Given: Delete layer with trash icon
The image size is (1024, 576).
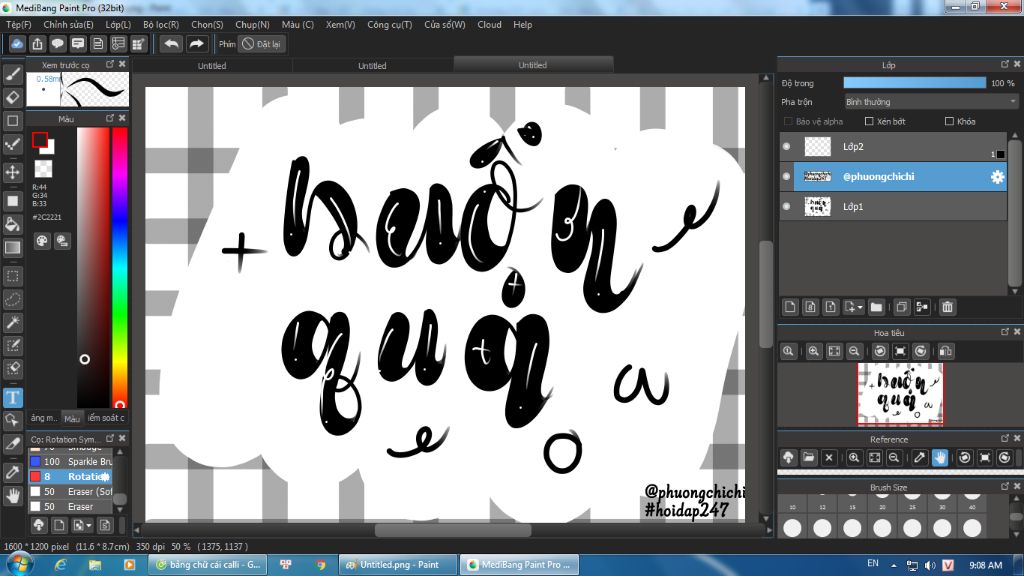Looking at the screenshot, I should click(948, 307).
